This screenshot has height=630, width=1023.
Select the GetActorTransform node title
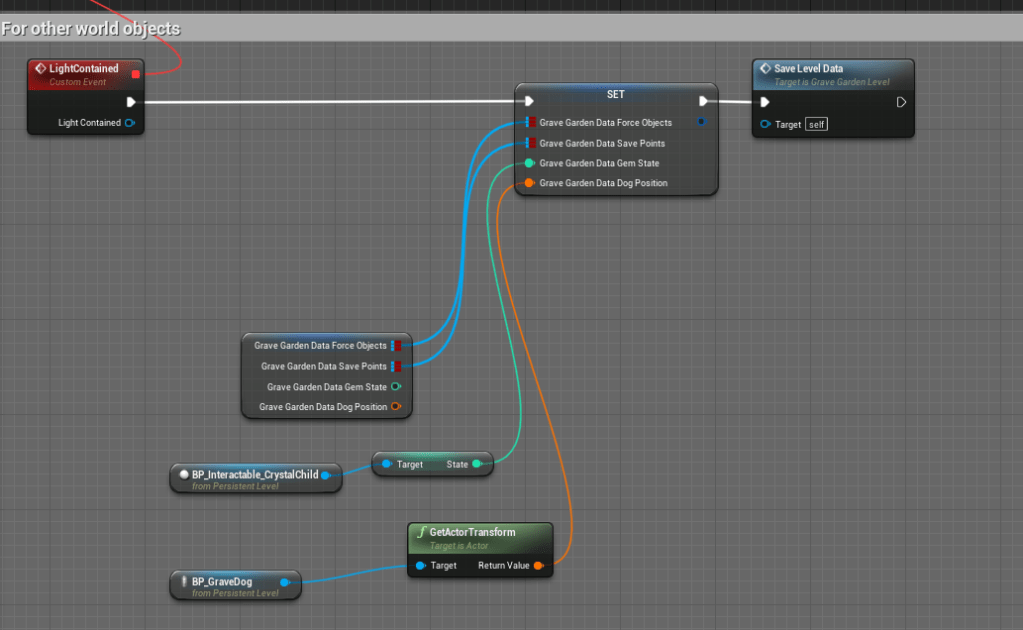pyautogui.click(x=472, y=532)
